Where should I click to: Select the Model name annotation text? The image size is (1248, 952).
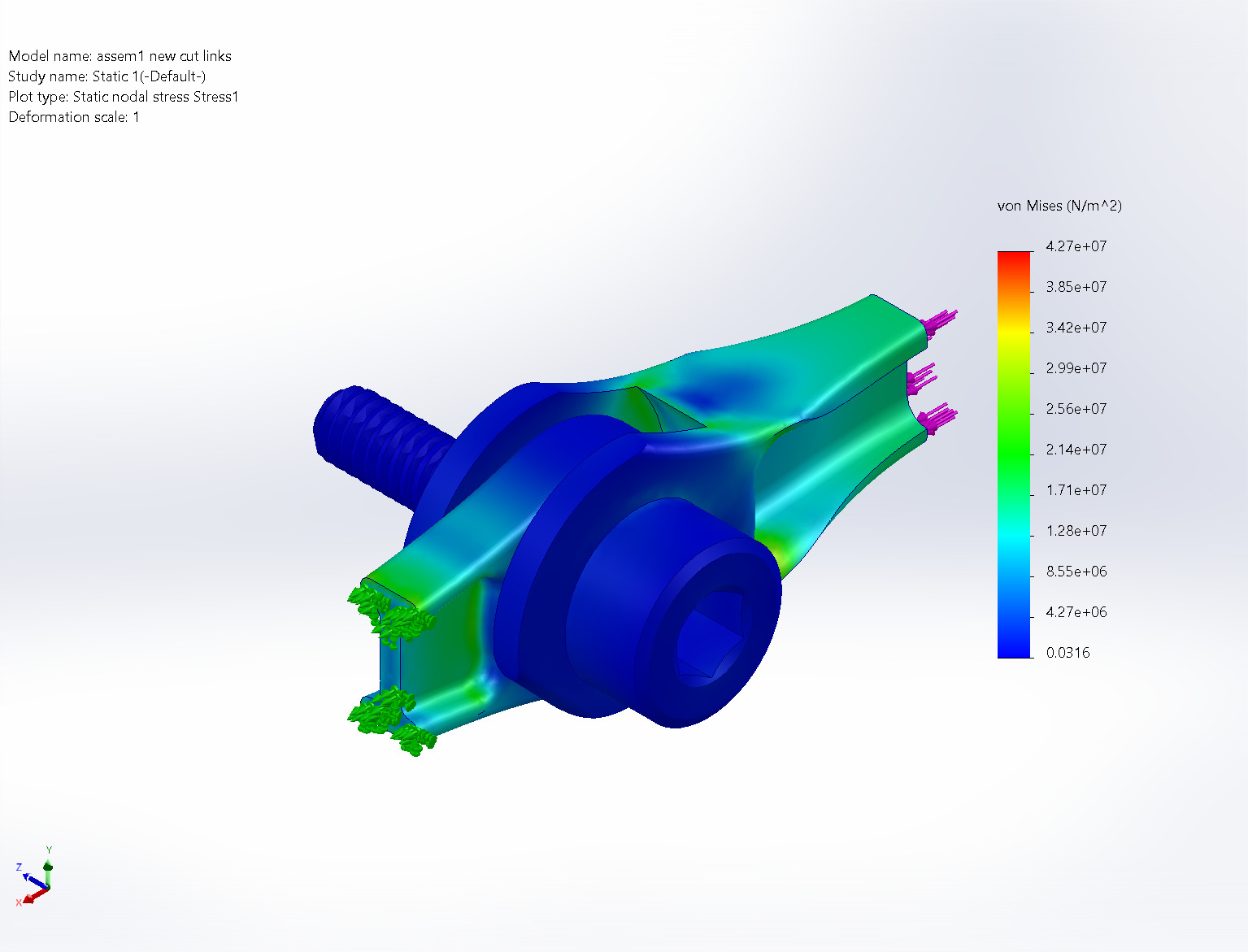(120, 56)
